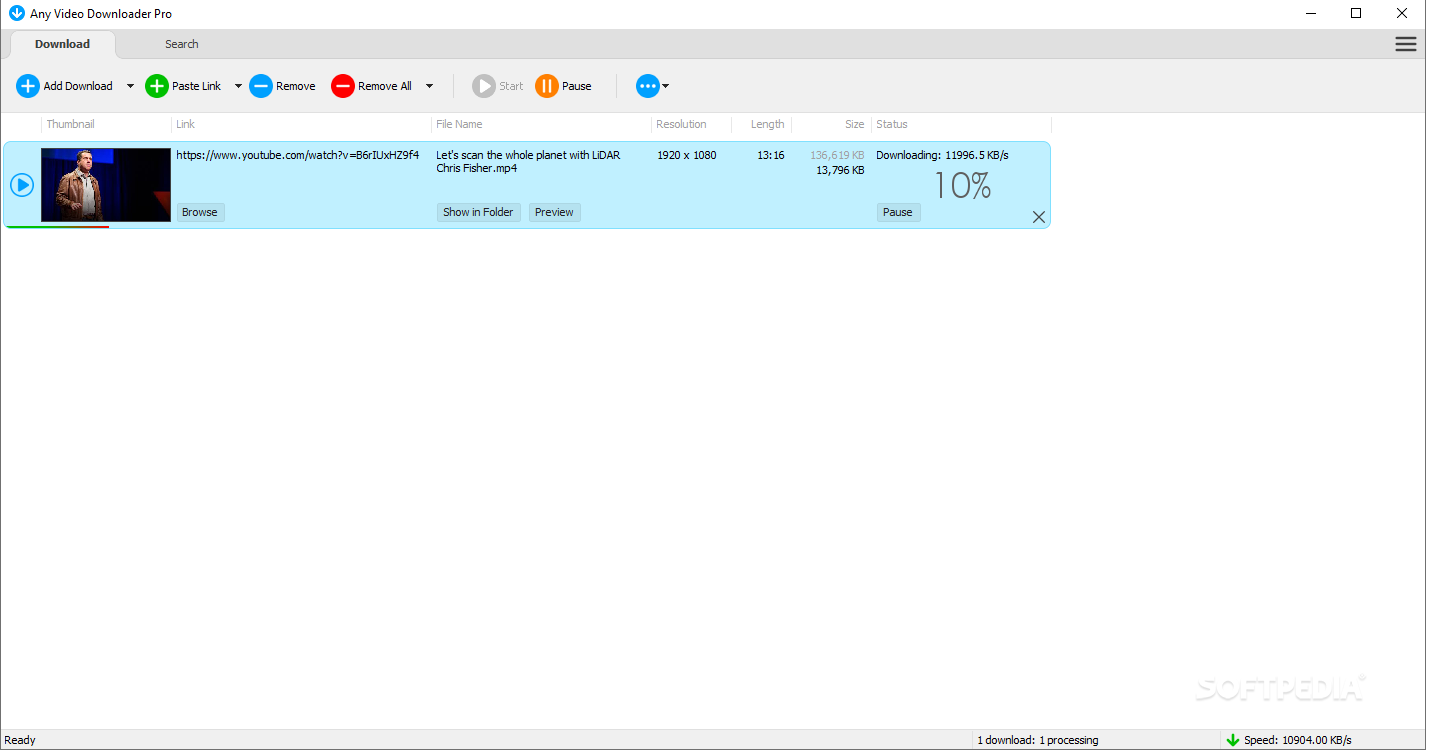Switch to the Search tab
Viewport: 1433px width, 750px height.
tap(181, 44)
